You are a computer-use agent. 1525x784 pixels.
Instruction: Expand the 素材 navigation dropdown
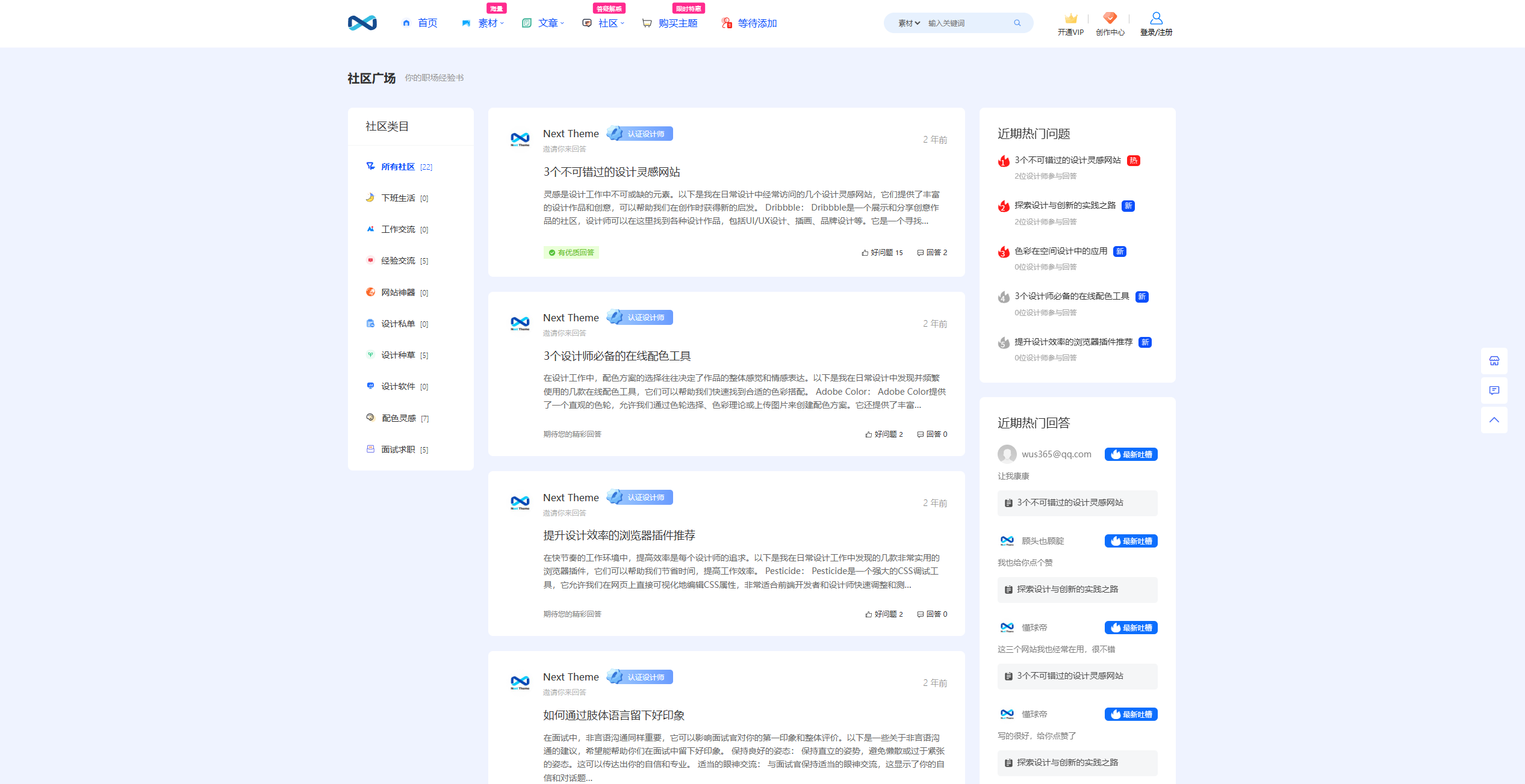point(491,23)
